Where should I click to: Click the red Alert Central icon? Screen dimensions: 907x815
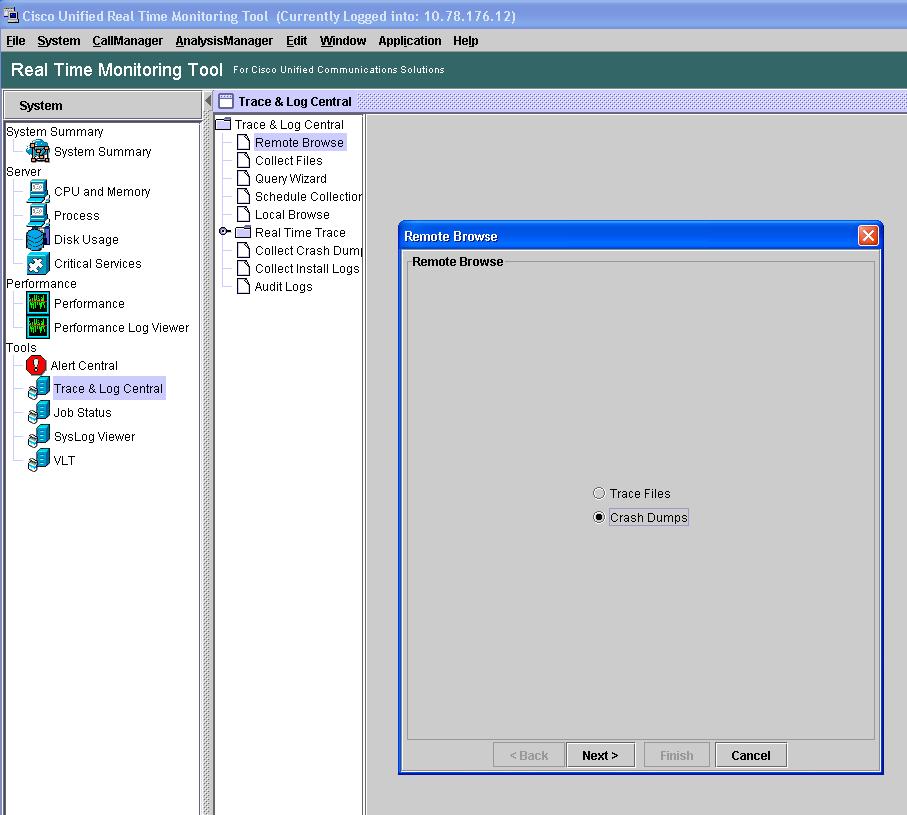click(36, 365)
